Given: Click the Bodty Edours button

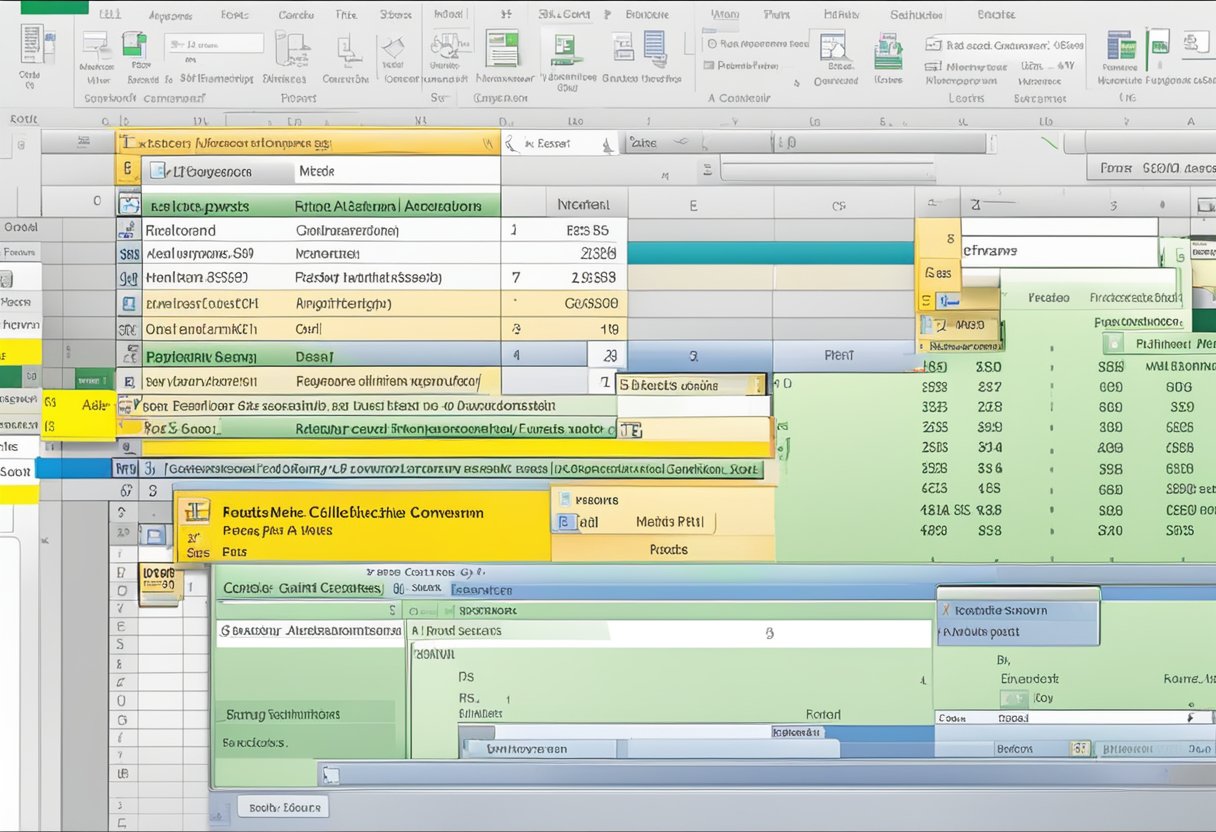Looking at the screenshot, I should click(x=285, y=807).
